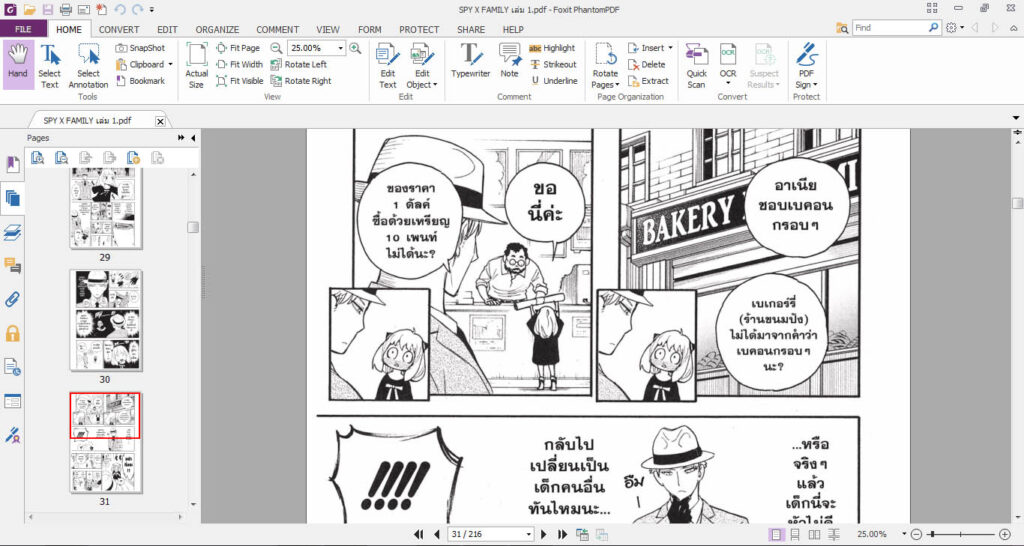The image size is (1024, 546).
Task: Select page 30 thumbnail
Action: click(105, 321)
